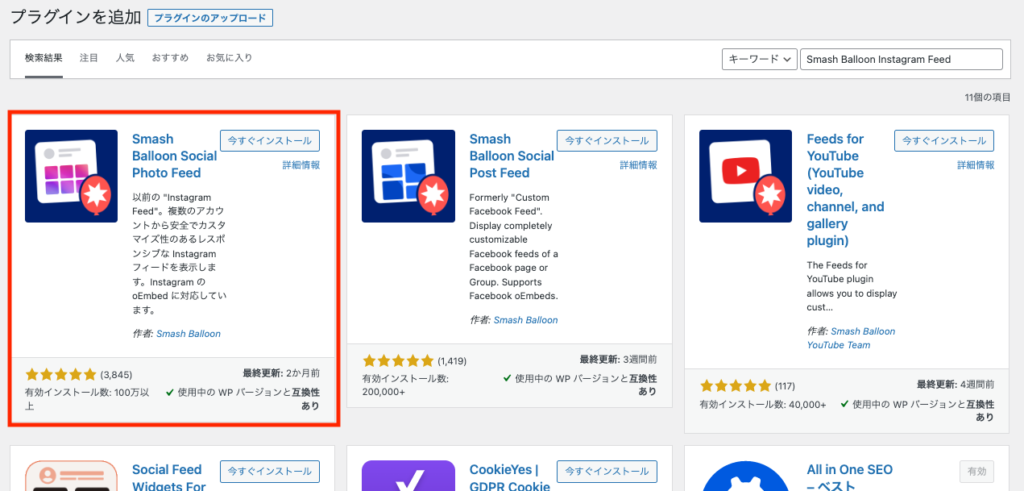The width and height of the screenshot is (1024, 491).
Task: Install CookieYes GDPR Cookie plugin now
Action: pos(607,471)
